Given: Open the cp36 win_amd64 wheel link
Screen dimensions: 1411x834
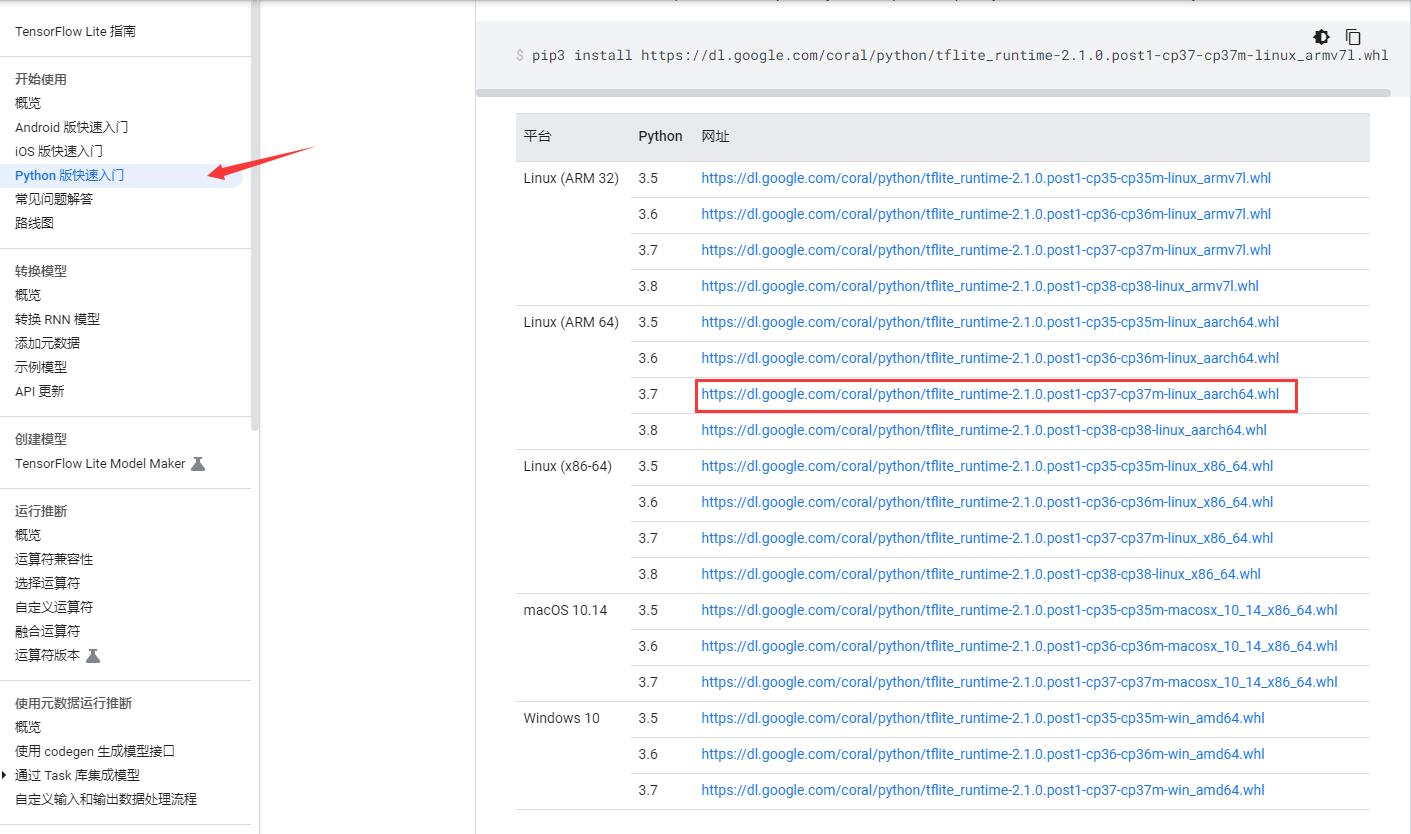Looking at the screenshot, I should 983,754.
